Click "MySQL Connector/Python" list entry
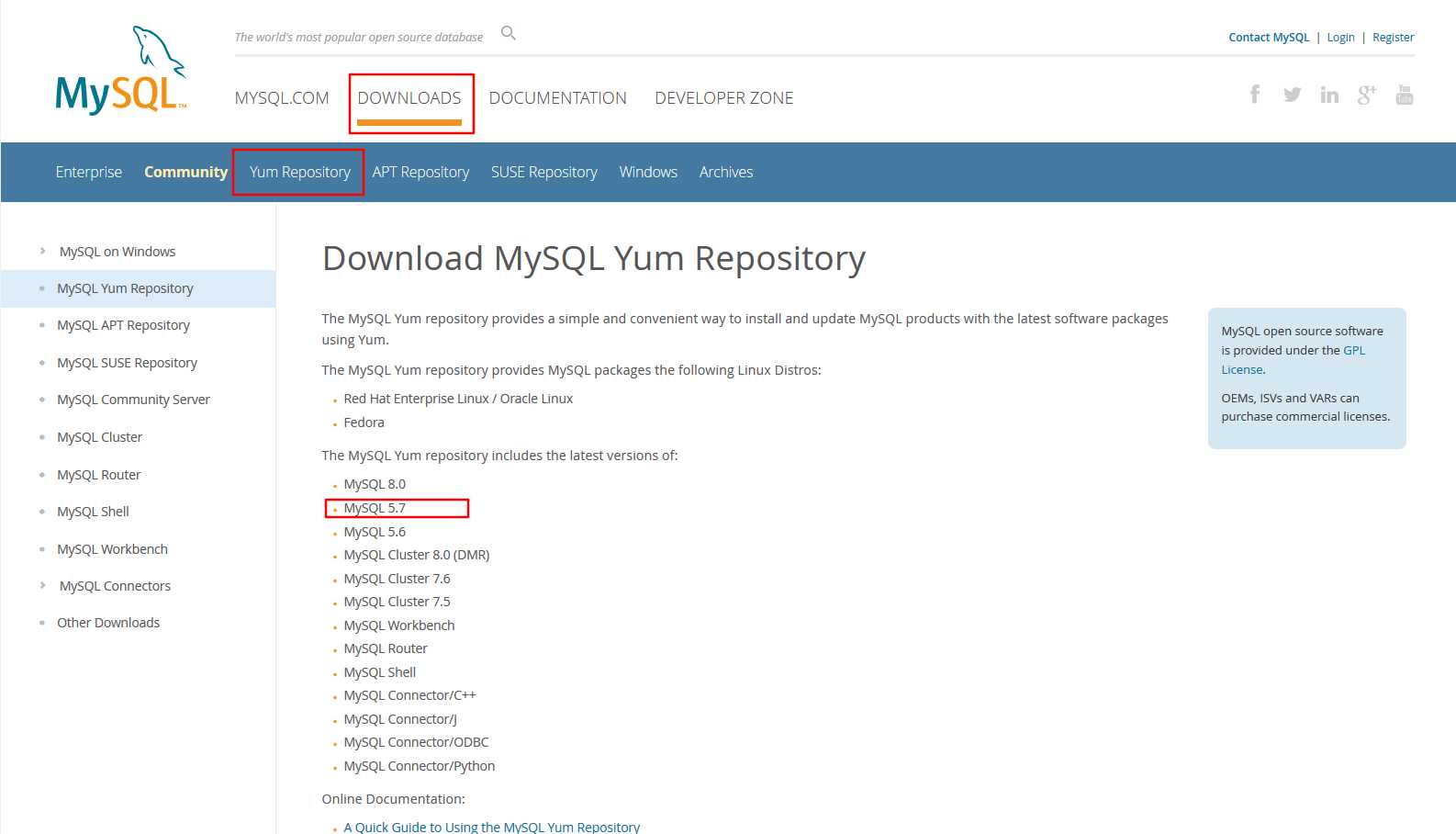Viewport: 1456px width, 834px height. [420, 766]
